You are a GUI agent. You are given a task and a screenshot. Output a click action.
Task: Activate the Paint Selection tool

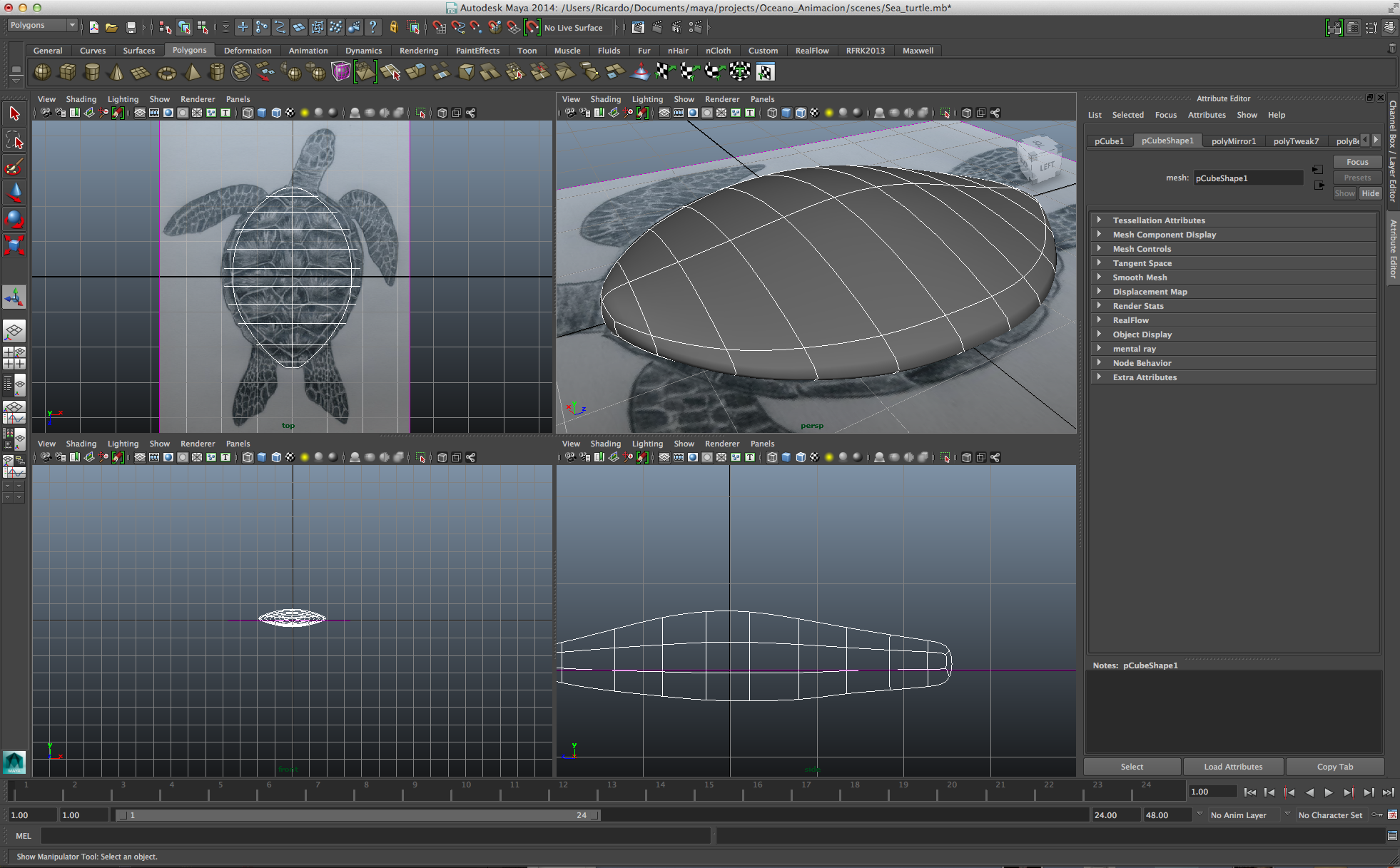coord(14,168)
